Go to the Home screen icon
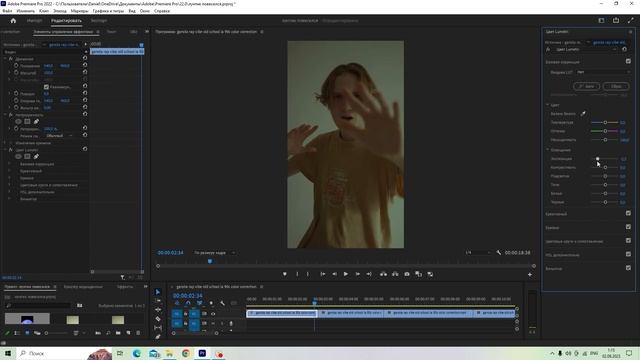640x360 pixels. coord(13,20)
